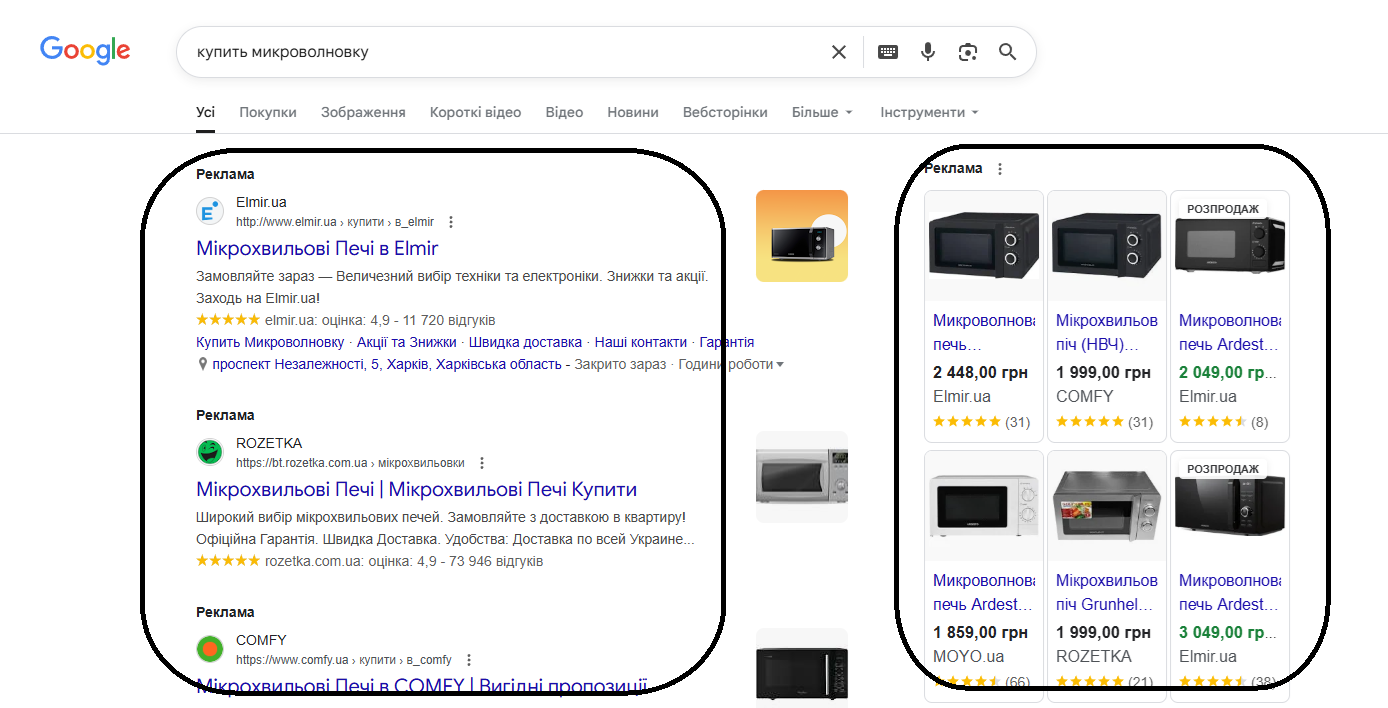Switch to the Покупки tab
Screen dimensions: 1388x708
[268, 112]
